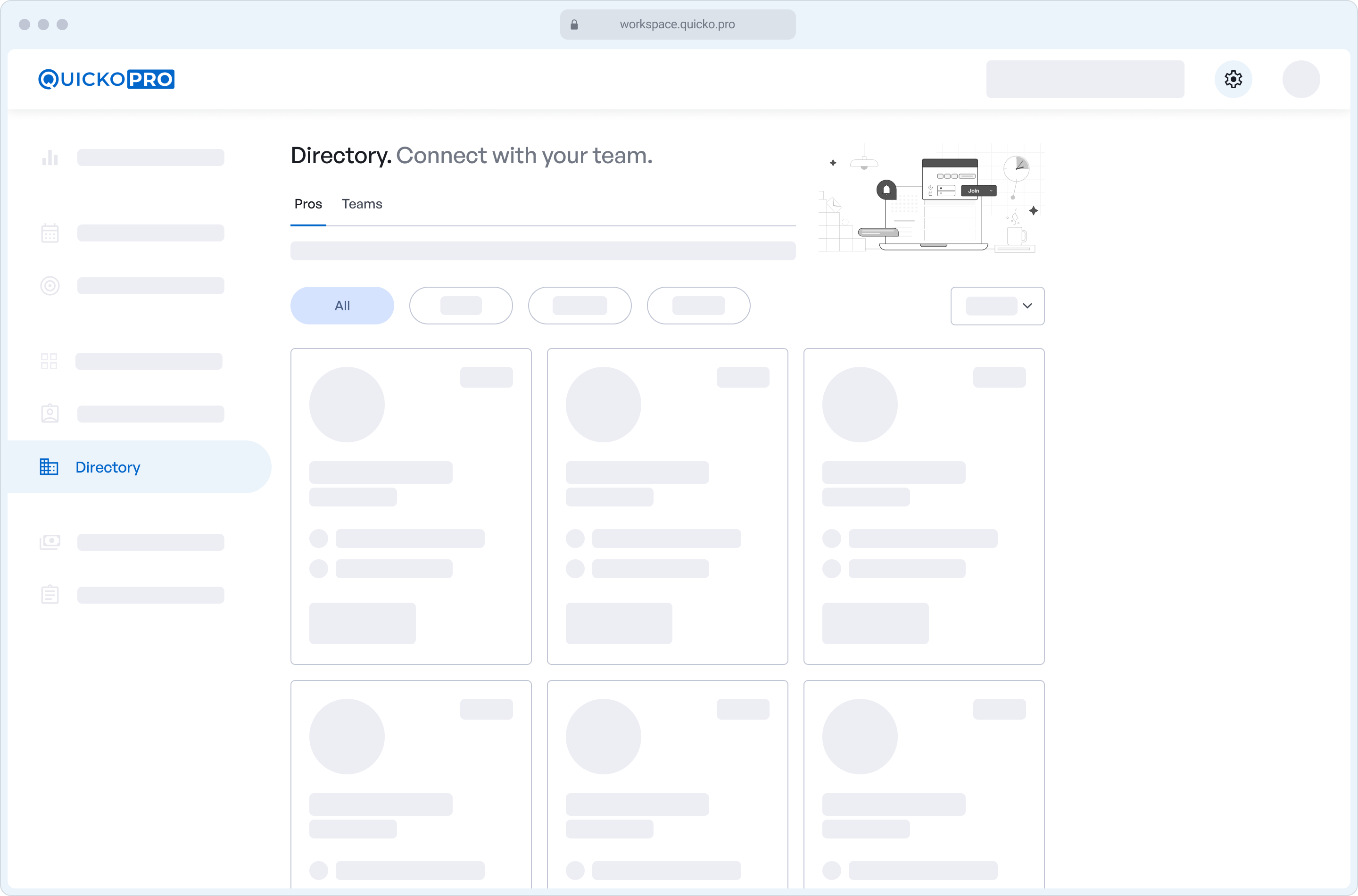1358x896 pixels.
Task: Expand the sort dropdown chevron
Action: 1027,306
